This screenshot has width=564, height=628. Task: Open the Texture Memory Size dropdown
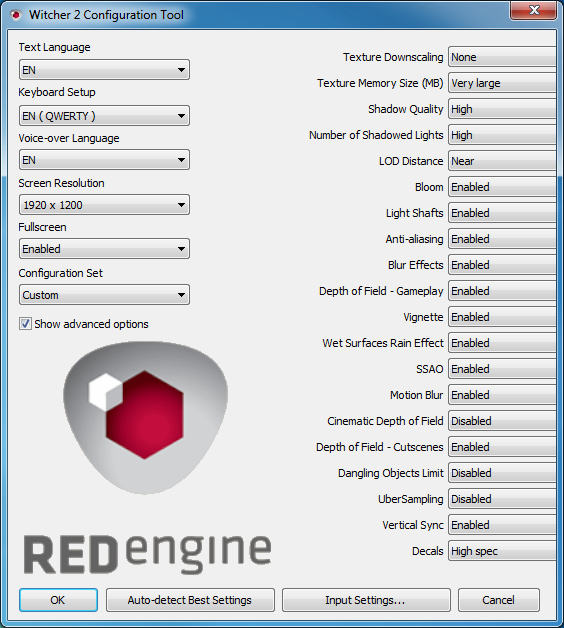pyautogui.click(x=502, y=83)
